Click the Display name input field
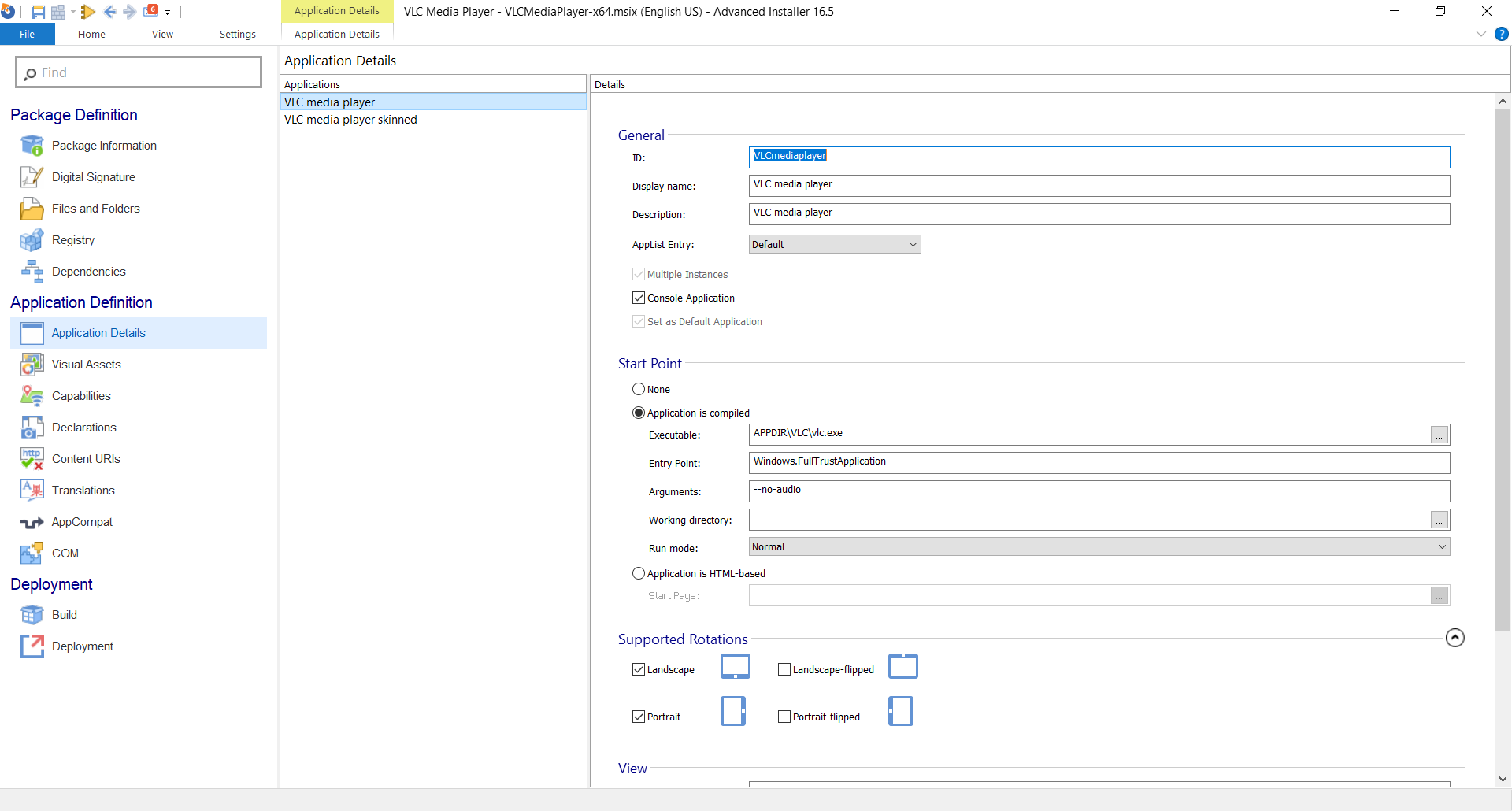1512x811 pixels. pyautogui.click(x=1099, y=186)
